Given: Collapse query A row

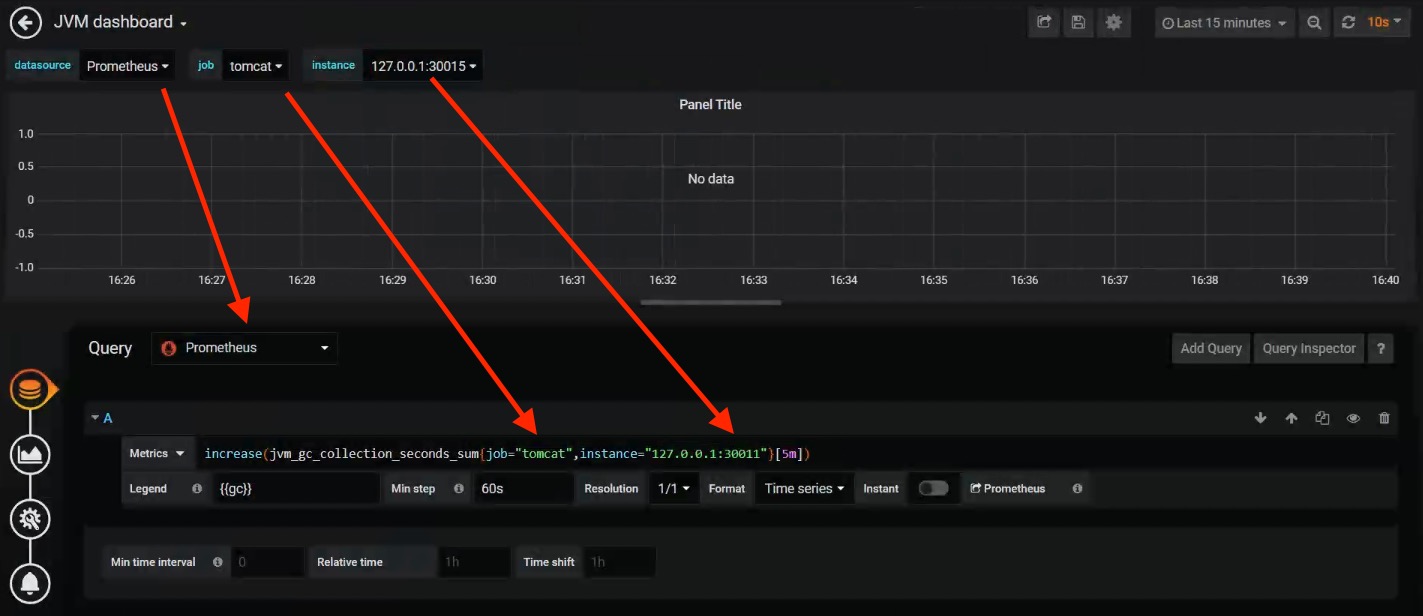Looking at the screenshot, I should point(96,418).
